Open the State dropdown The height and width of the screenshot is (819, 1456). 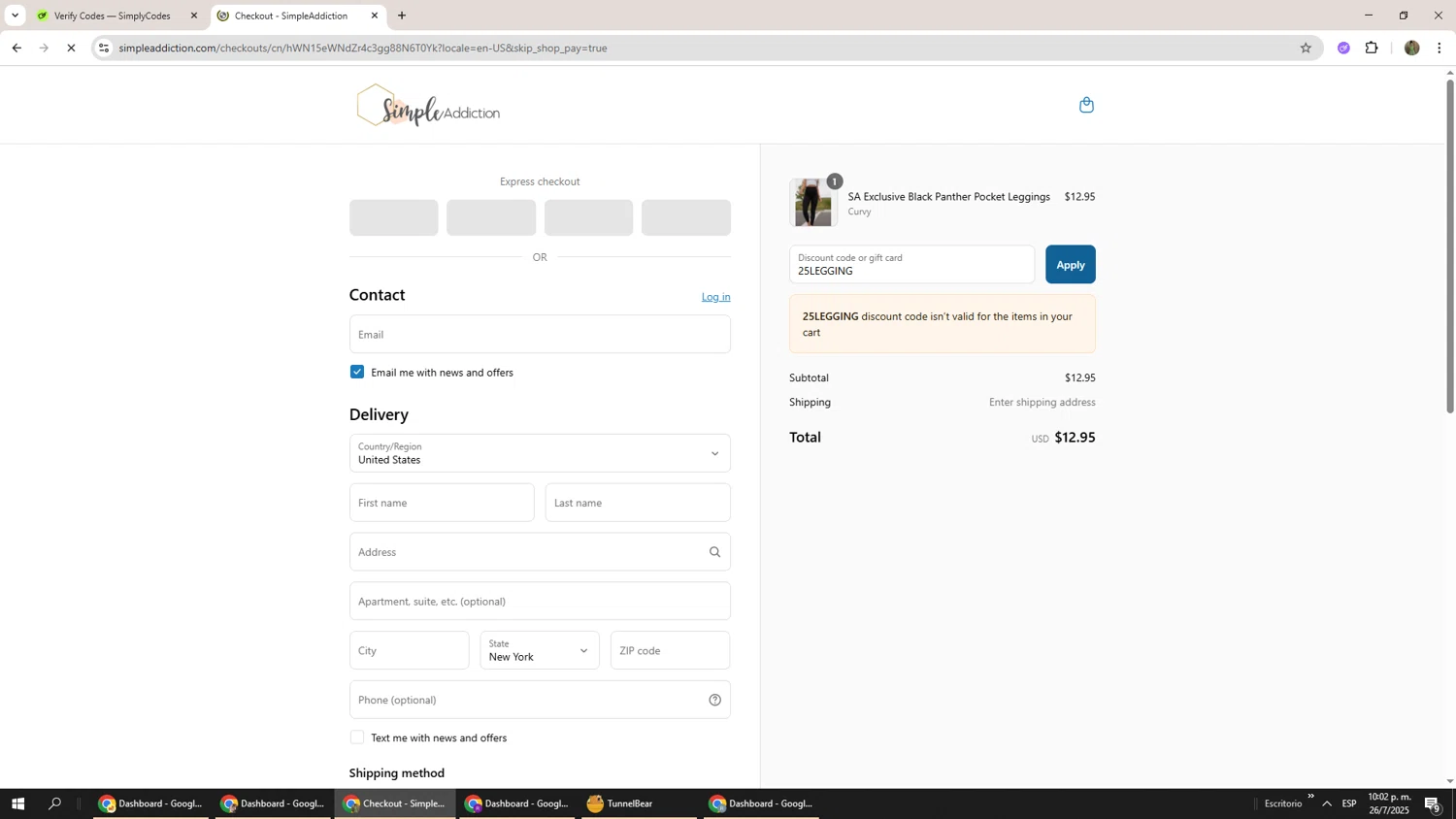540,650
